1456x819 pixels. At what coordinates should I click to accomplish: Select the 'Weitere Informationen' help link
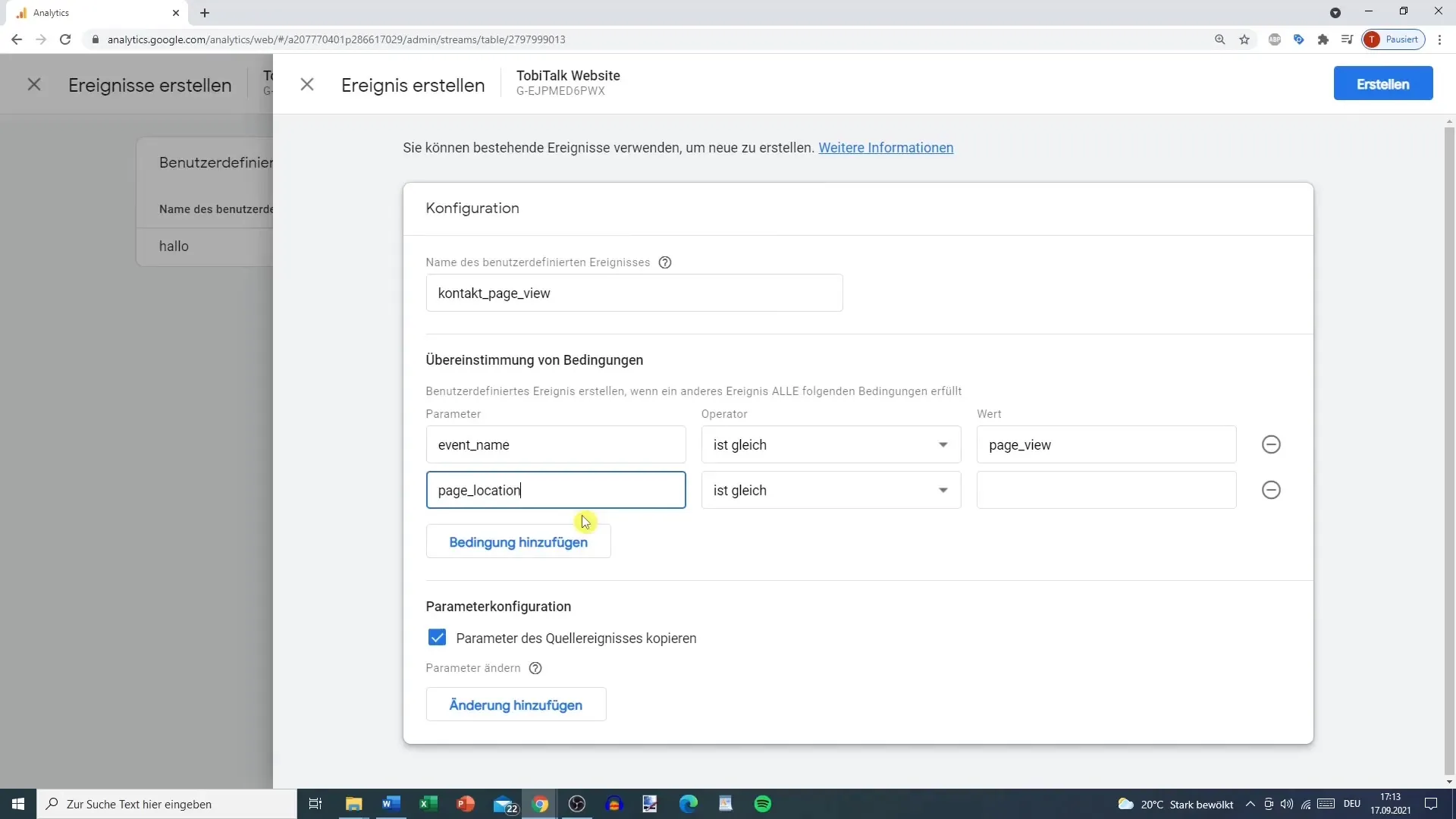click(x=886, y=148)
